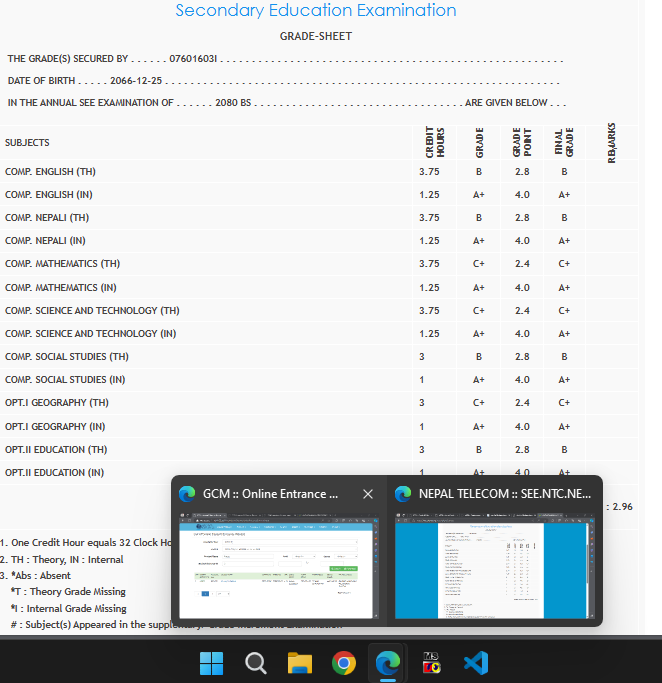Click the OPT.I GEOGRAPHY (TH) subject row
Viewport: 662px width, 683px height.
pyautogui.click(x=57, y=403)
